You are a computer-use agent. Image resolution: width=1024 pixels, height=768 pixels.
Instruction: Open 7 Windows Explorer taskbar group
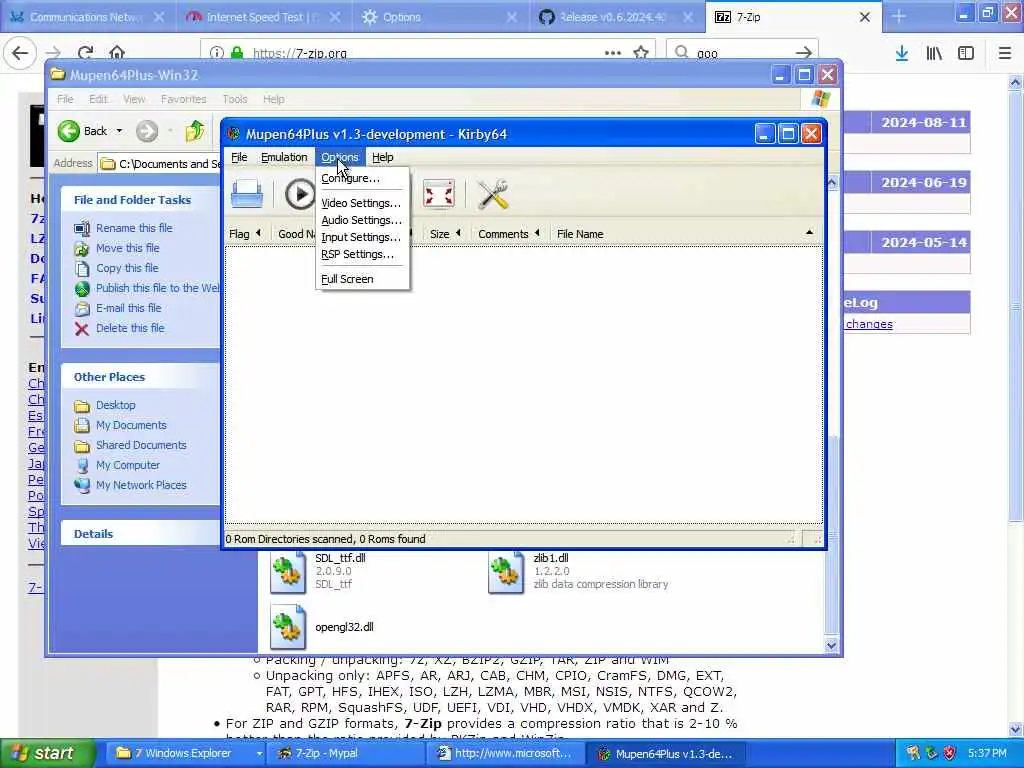pos(185,753)
